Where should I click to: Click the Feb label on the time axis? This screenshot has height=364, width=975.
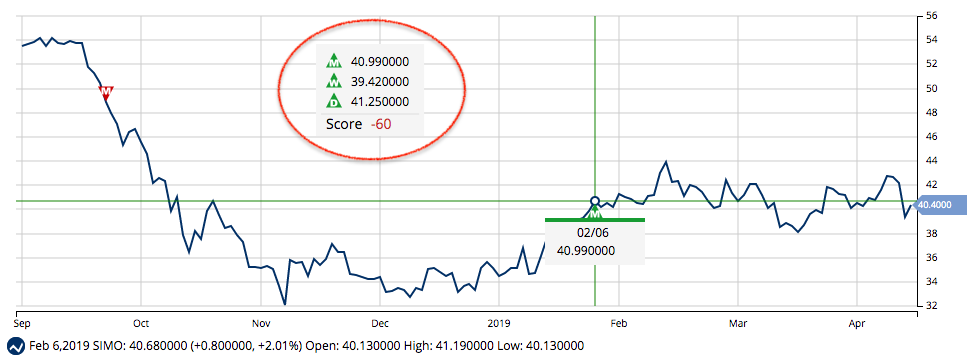pyautogui.click(x=619, y=324)
